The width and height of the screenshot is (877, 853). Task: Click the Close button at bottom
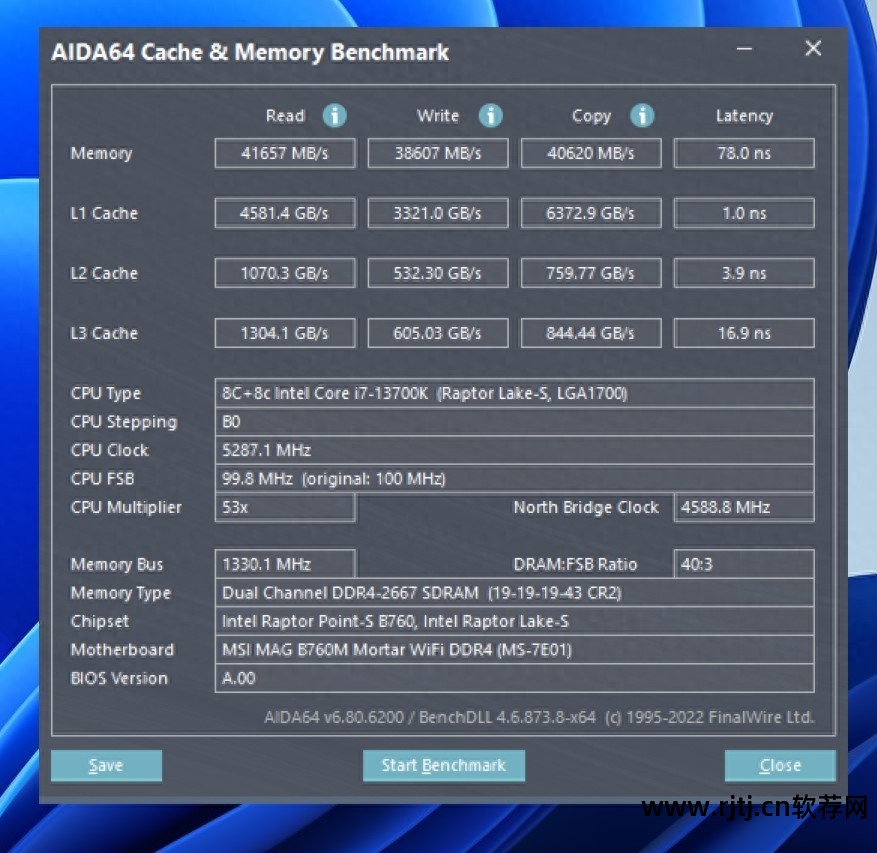(780, 765)
